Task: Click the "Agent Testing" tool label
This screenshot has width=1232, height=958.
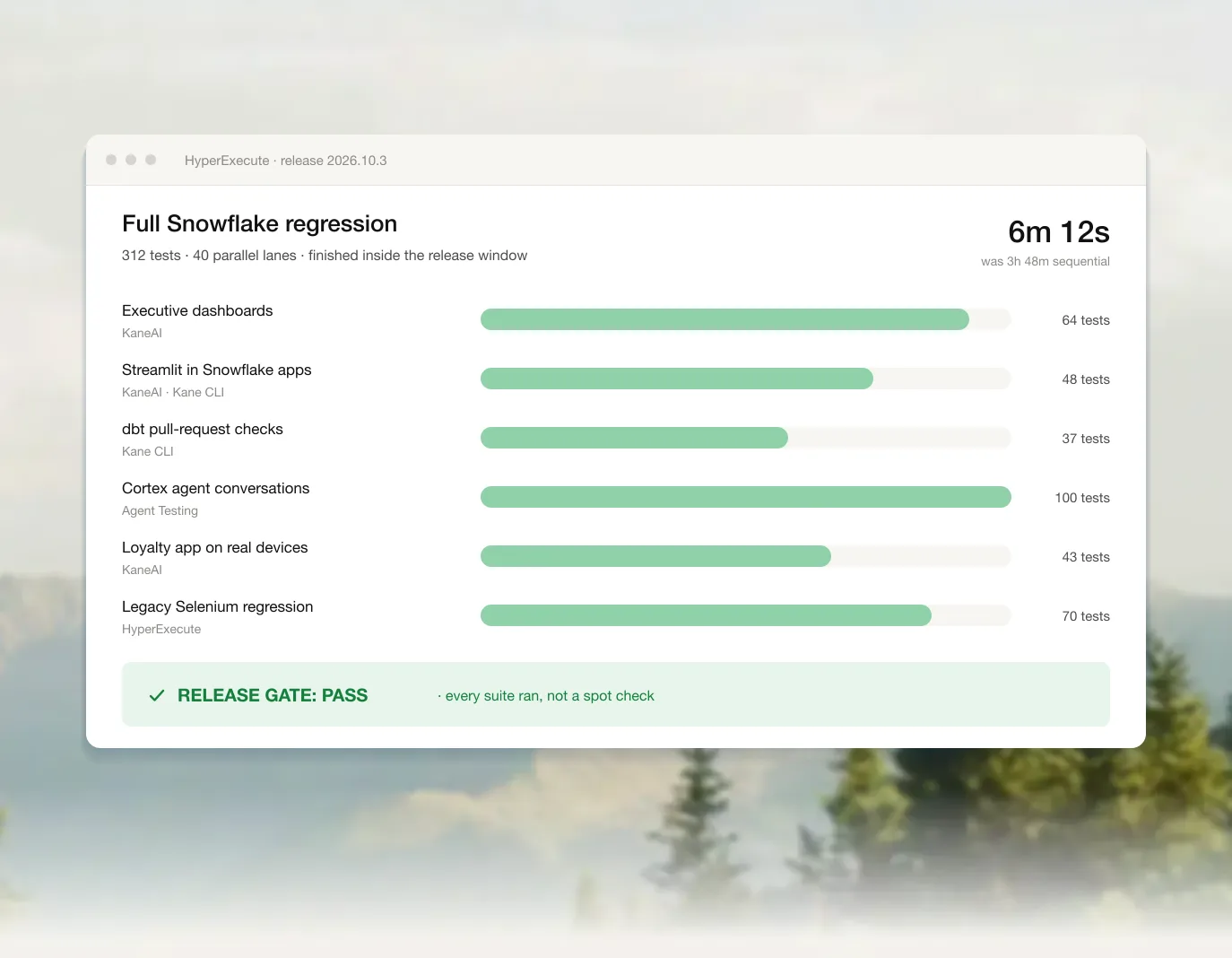Action: pyautogui.click(x=160, y=510)
